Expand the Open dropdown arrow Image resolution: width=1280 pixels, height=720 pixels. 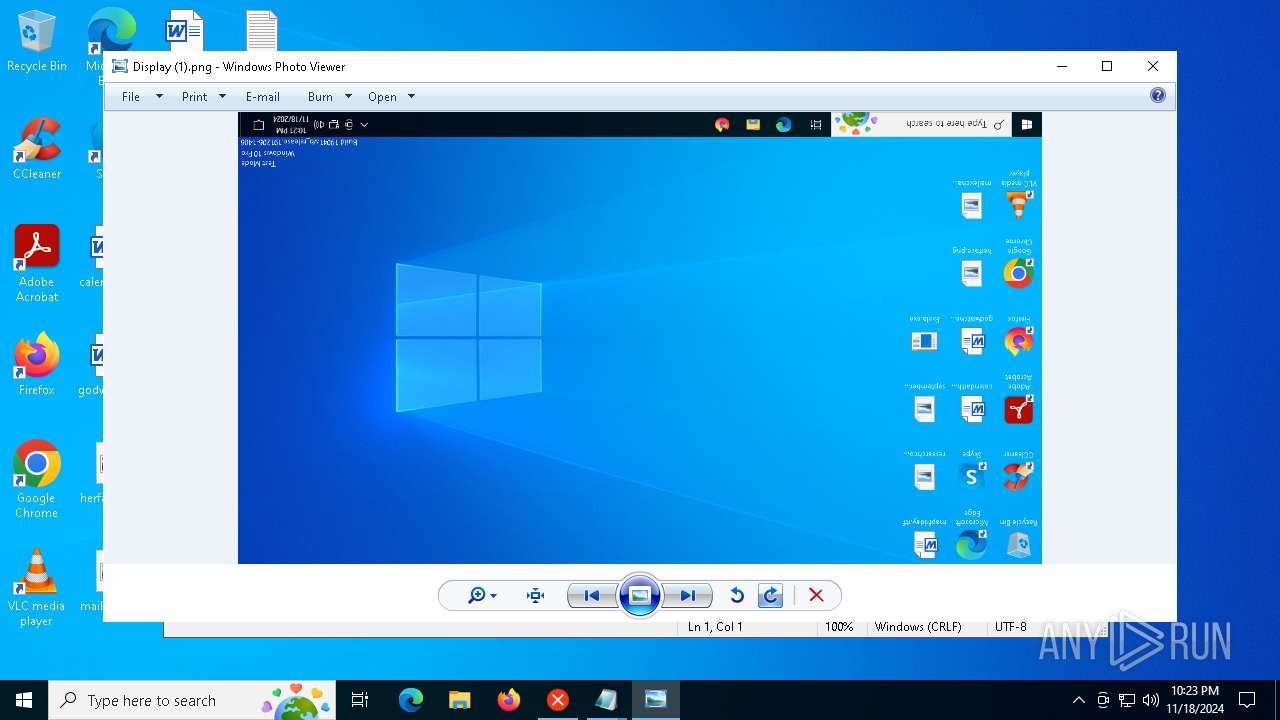click(411, 97)
